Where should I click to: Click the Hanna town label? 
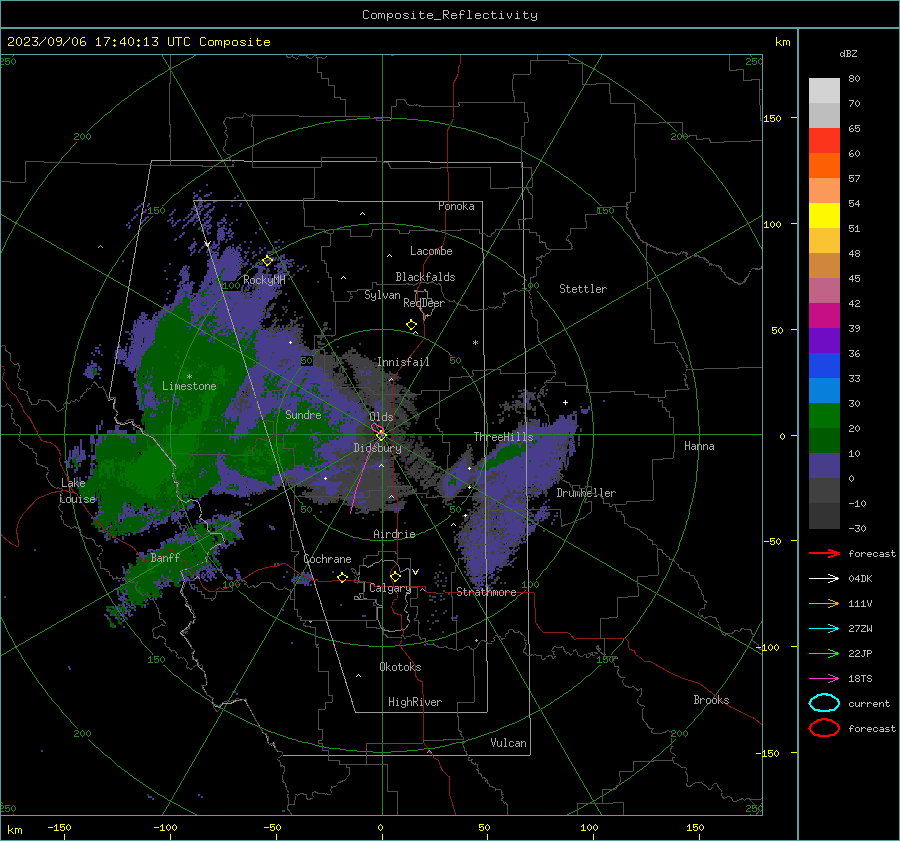click(x=699, y=446)
